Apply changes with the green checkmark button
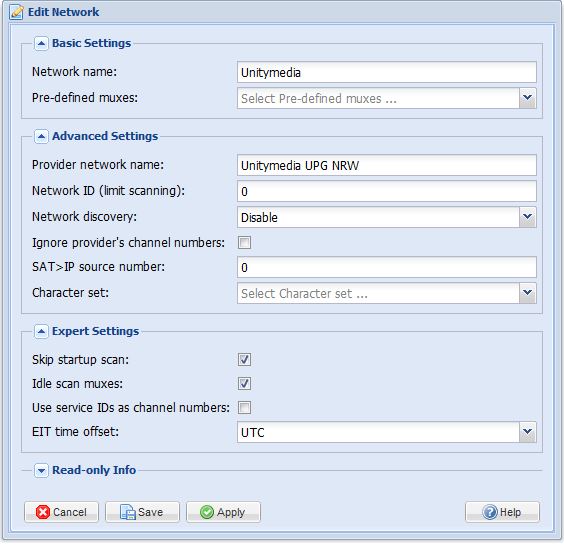Image resolution: width=564 pixels, height=545 pixels. (x=223, y=512)
